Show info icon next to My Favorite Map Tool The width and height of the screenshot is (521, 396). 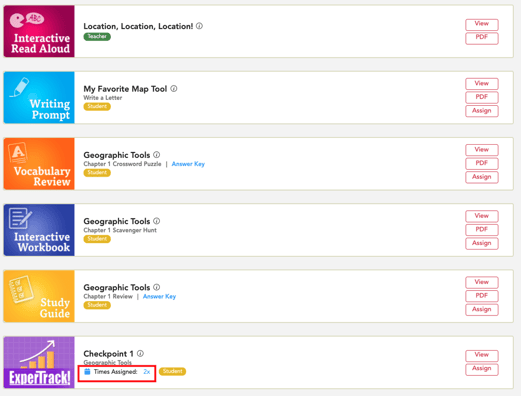click(x=174, y=89)
